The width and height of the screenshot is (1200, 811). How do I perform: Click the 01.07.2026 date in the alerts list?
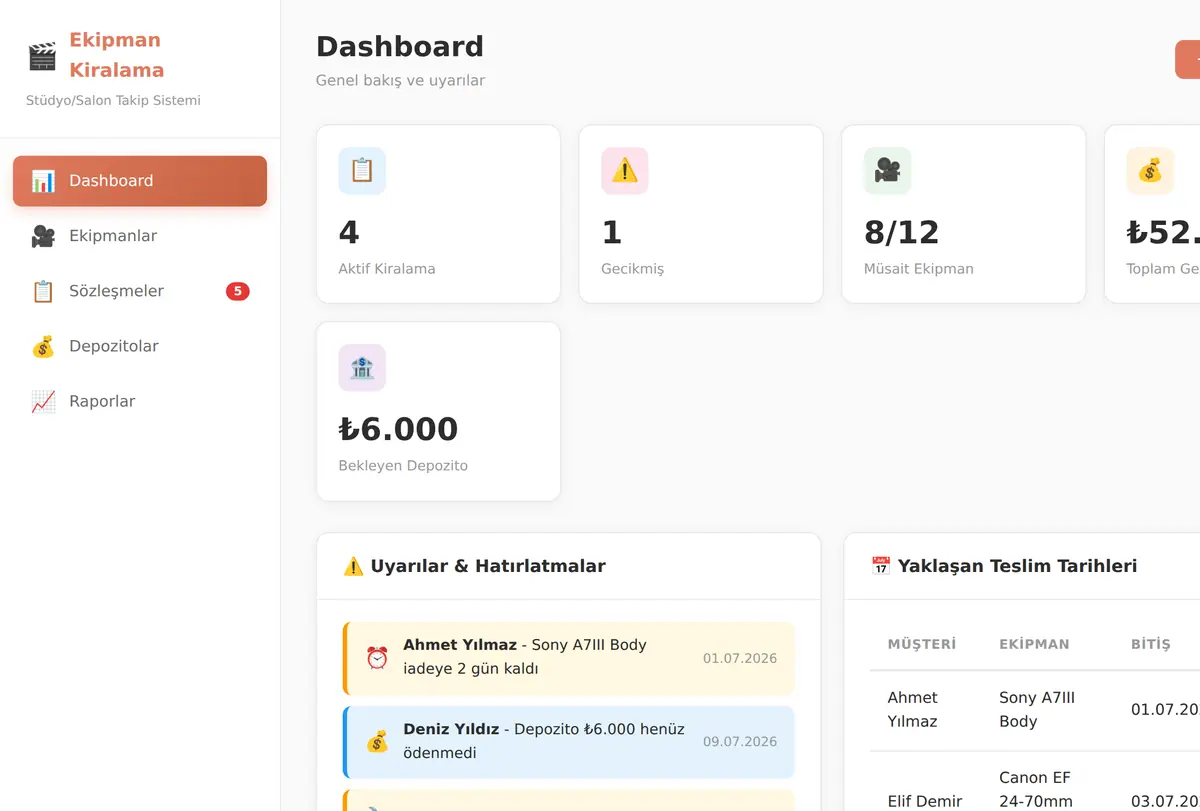click(740, 658)
